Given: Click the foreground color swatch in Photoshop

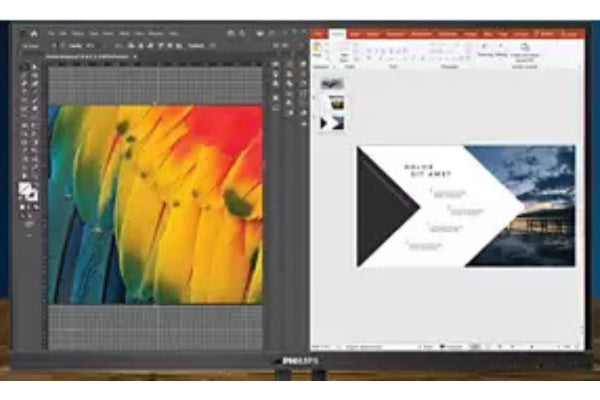Looking at the screenshot, I should [x=26, y=188].
